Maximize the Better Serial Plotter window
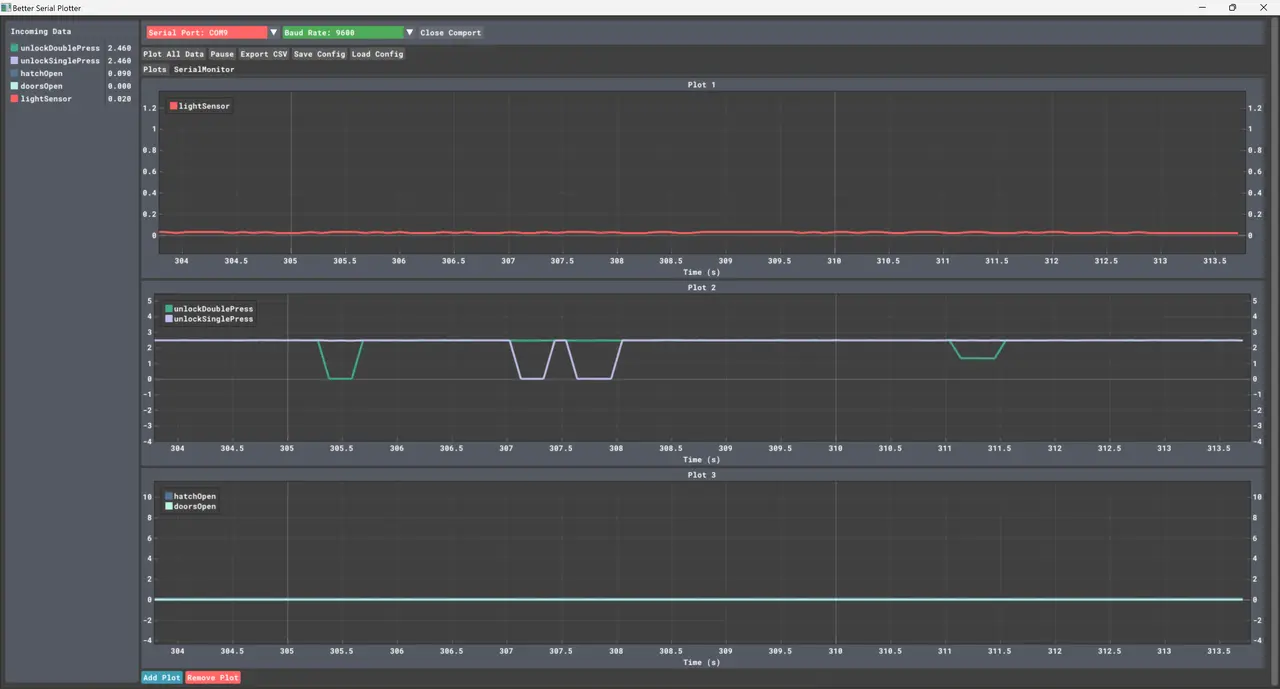 point(1232,7)
